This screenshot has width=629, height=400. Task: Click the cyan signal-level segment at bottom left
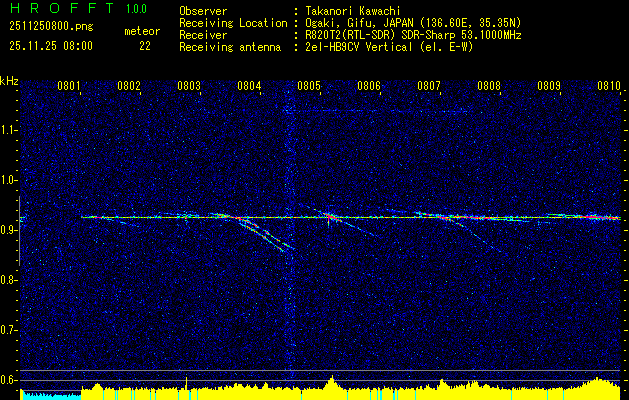[x=51, y=395]
